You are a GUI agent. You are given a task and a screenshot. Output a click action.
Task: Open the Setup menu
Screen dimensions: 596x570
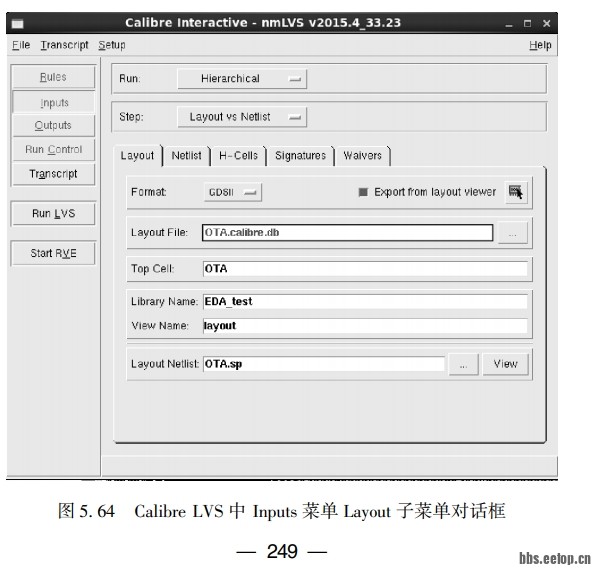pyautogui.click(x=112, y=45)
